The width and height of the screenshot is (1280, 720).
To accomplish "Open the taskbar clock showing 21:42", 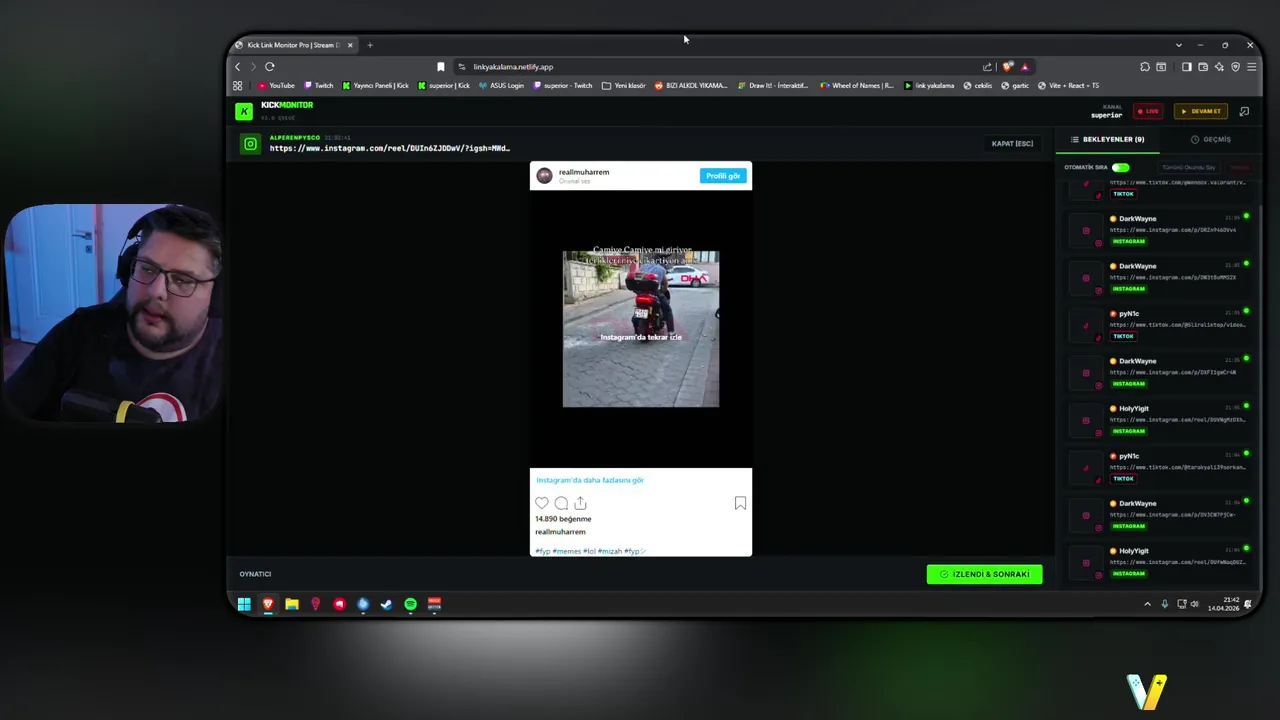I will (x=1225, y=604).
